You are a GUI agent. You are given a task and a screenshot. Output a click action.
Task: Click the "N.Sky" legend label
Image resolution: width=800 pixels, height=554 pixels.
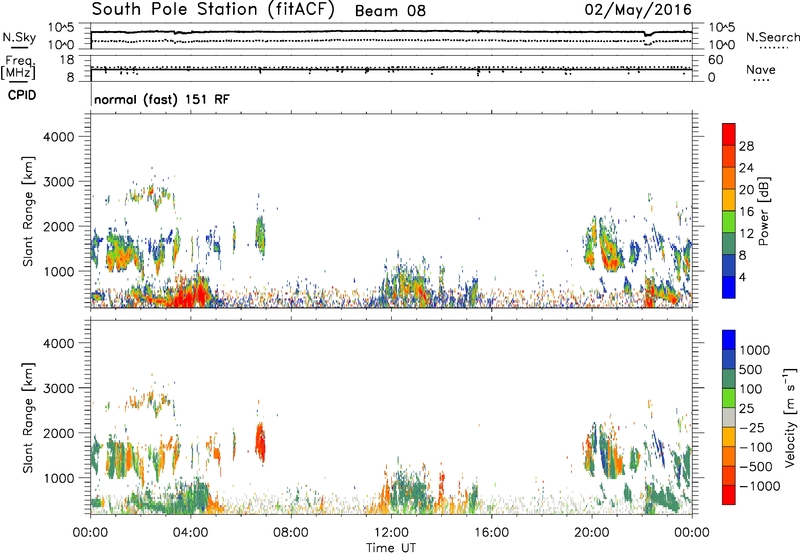(19, 37)
